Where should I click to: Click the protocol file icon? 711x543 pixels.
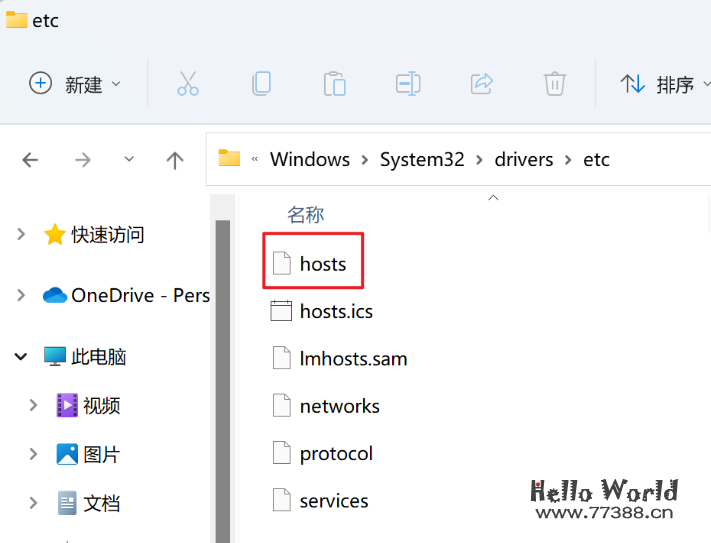(x=282, y=453)
